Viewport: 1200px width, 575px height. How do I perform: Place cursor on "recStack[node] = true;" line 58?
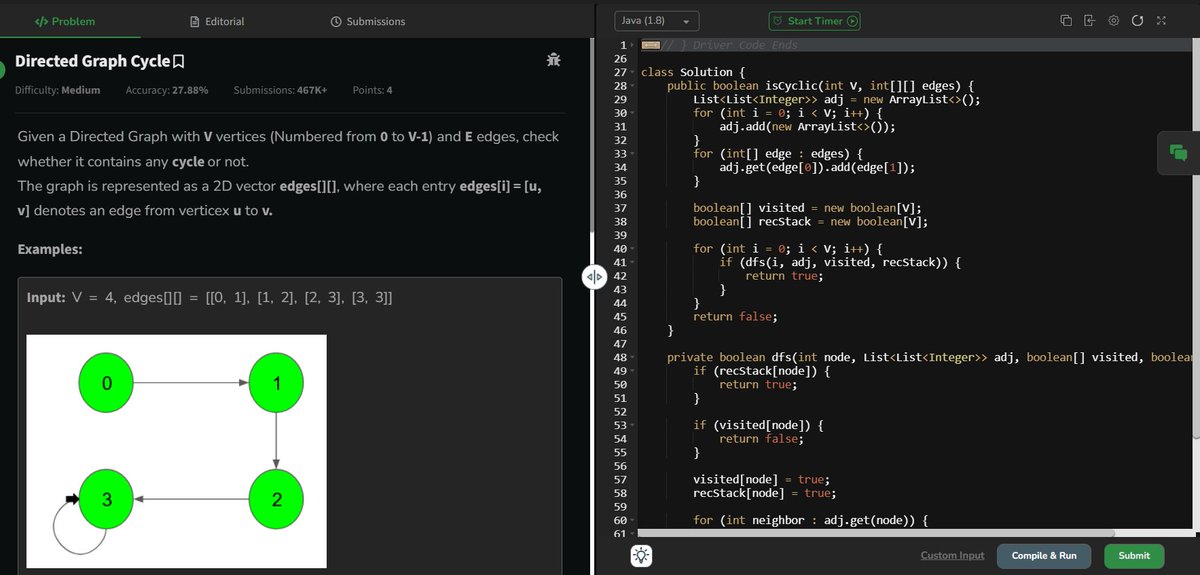click(764, 493)
